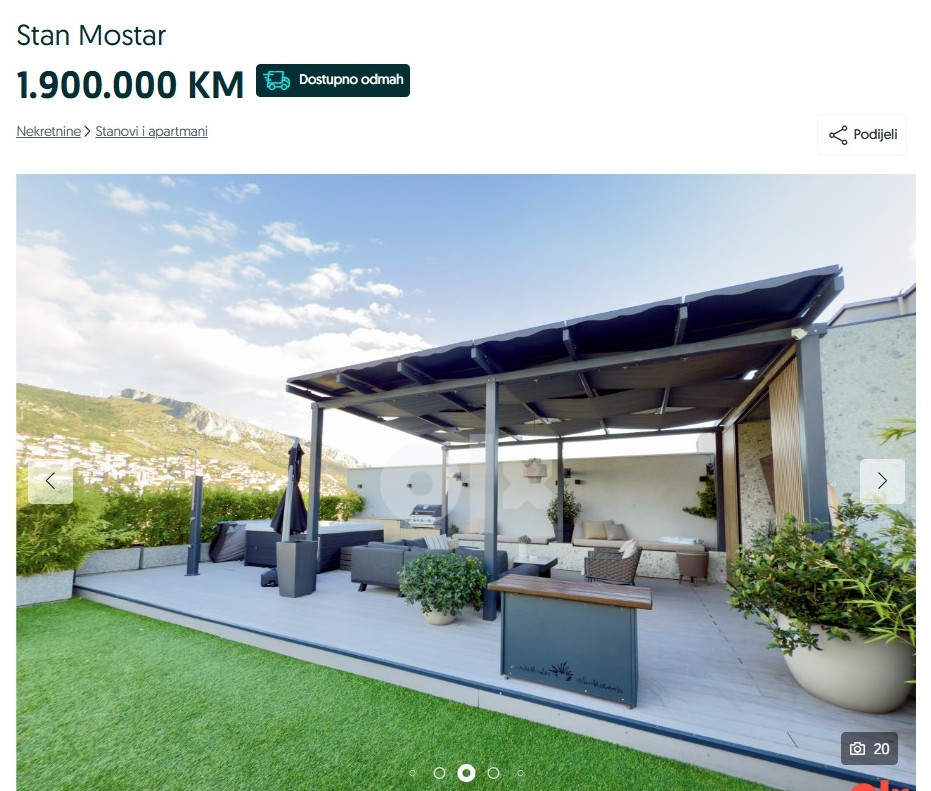Select the small rightmost carousel dot
This screenshot has width=931, height=791.
point(521,773)
